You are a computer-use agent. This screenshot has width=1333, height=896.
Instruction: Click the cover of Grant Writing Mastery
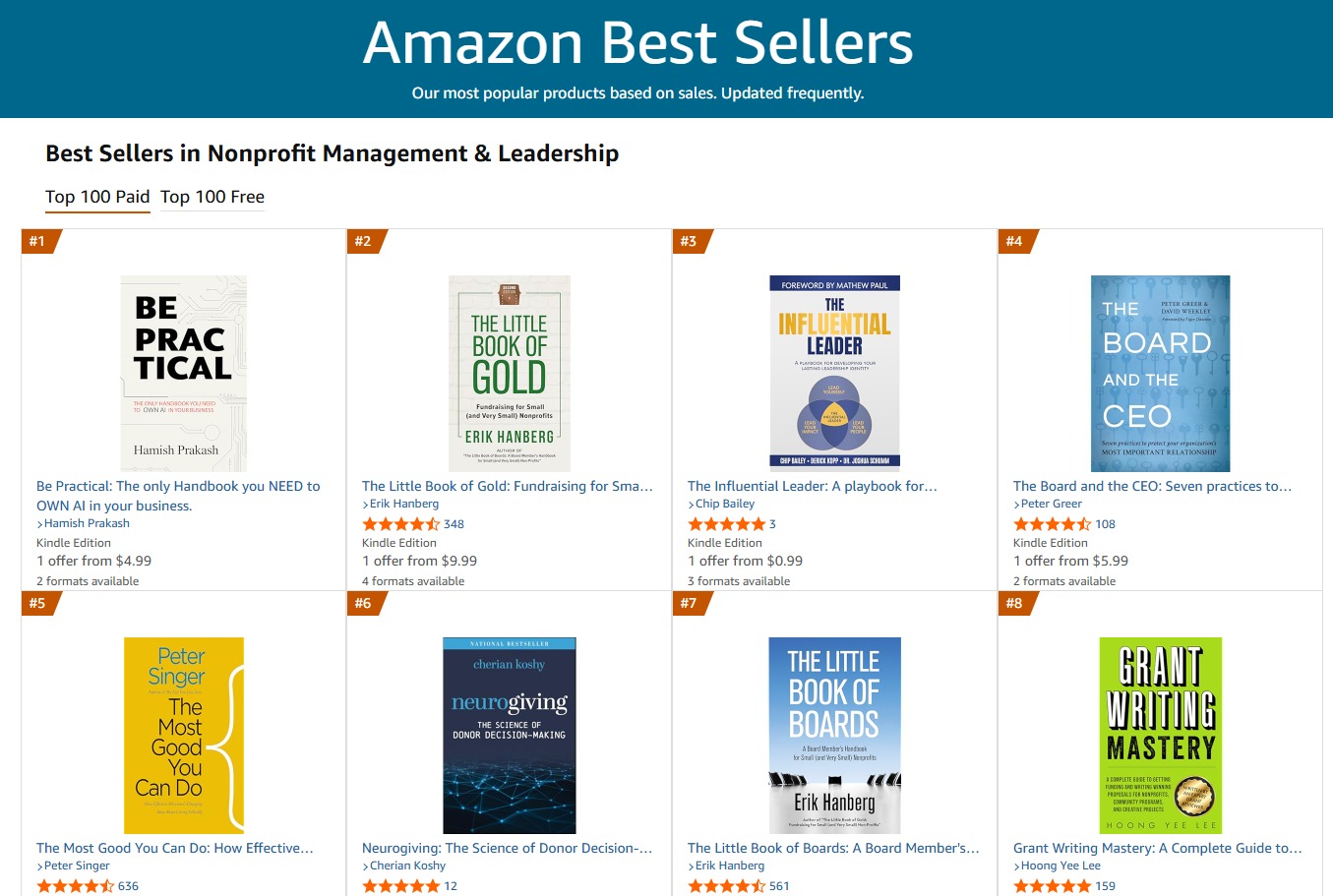pos(1160,735)
